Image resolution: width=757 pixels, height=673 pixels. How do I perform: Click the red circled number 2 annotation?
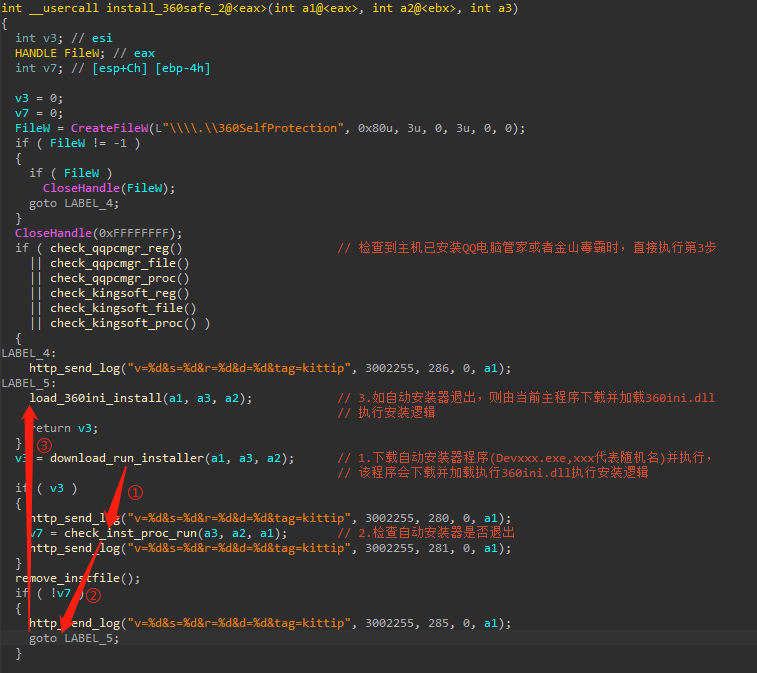point(93,595)
